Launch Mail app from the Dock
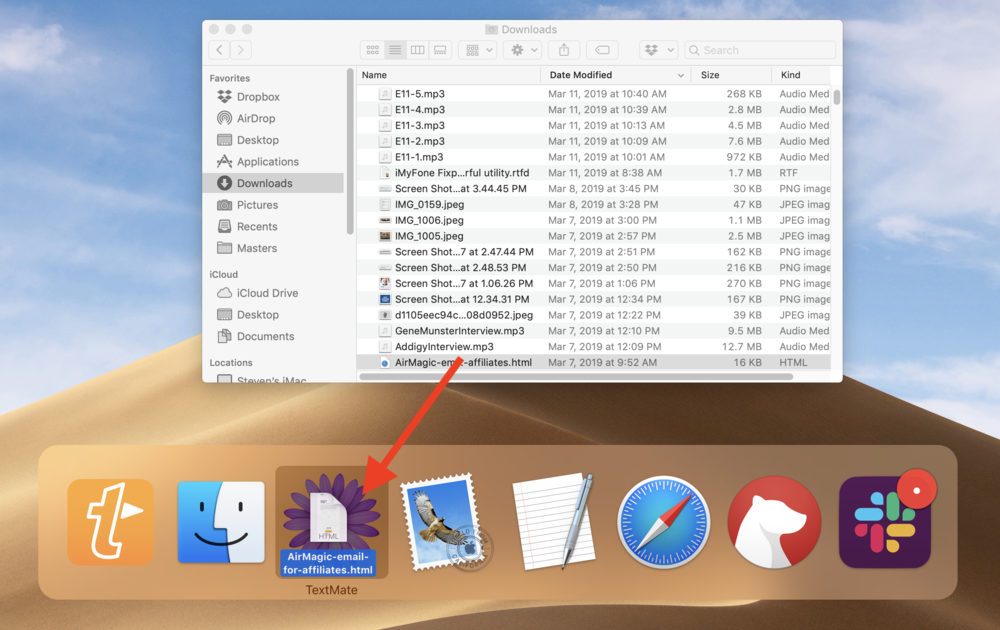1000x630 pixels. click(x=445, y=522)
